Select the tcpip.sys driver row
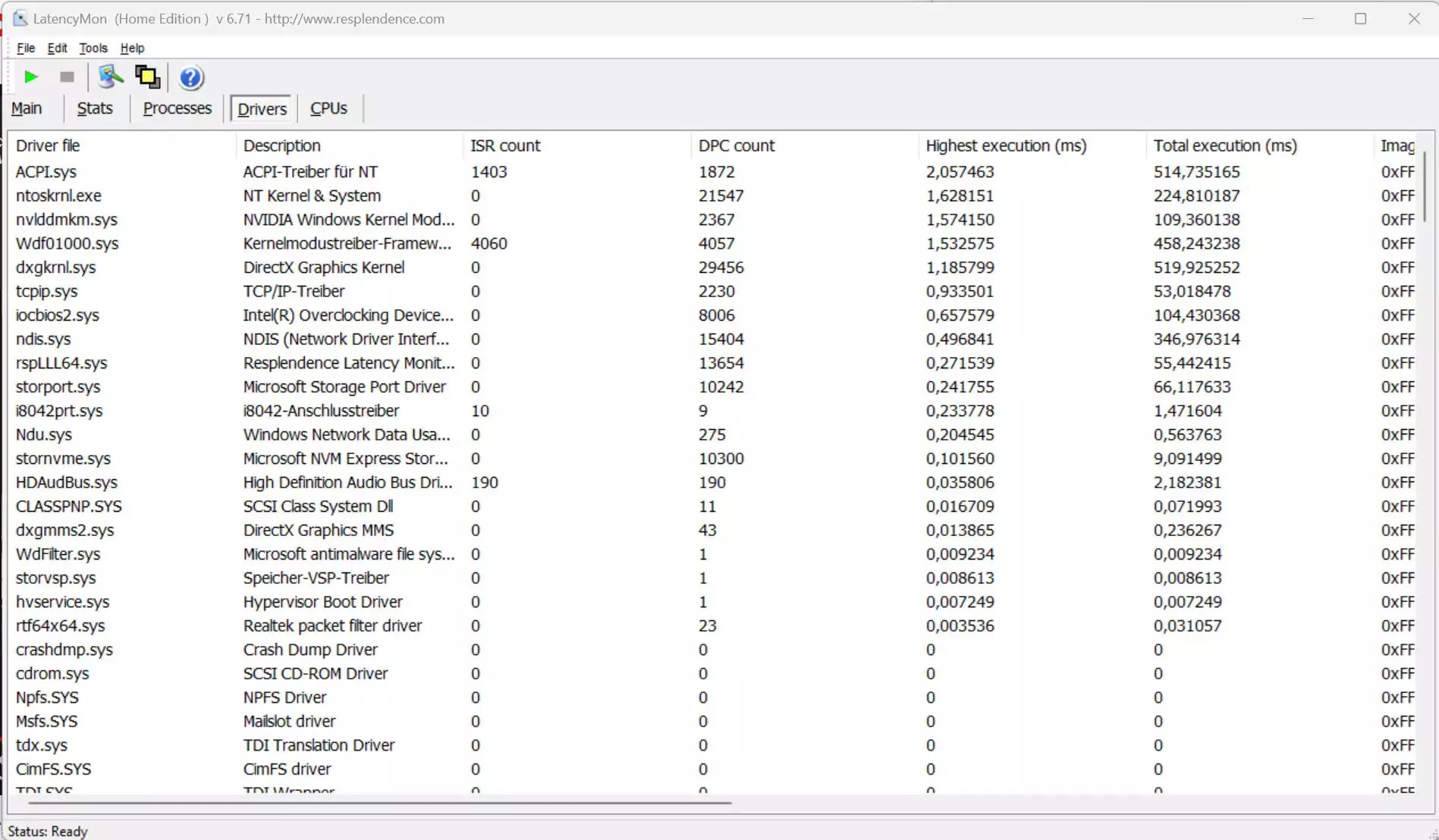Viewport: 1439px width, 840px height. point(713,291)
